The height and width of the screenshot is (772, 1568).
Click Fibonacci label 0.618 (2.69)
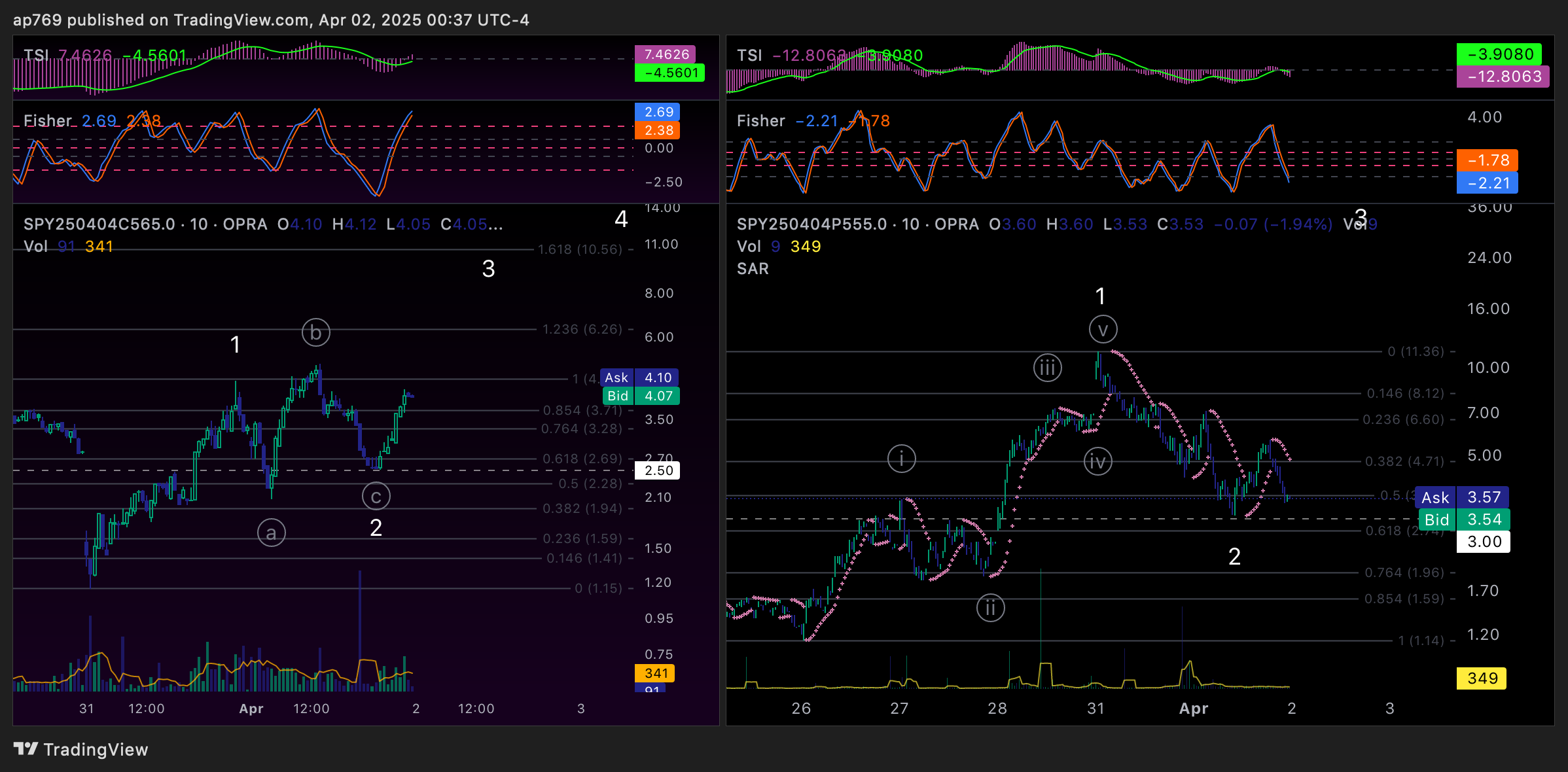click(582, 459)
